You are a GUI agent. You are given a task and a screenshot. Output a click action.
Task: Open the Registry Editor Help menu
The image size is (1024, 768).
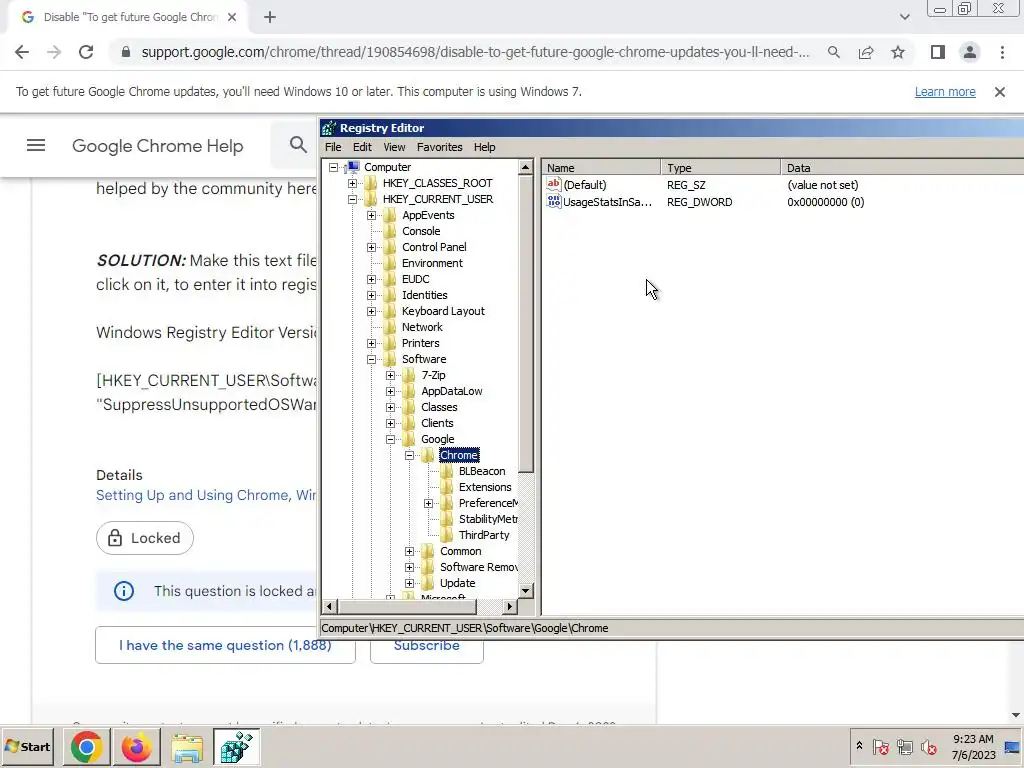point(485,147)
